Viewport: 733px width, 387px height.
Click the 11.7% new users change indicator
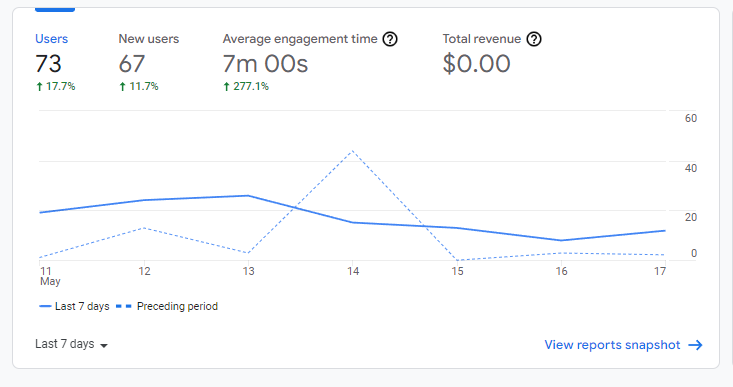point(139,86)
